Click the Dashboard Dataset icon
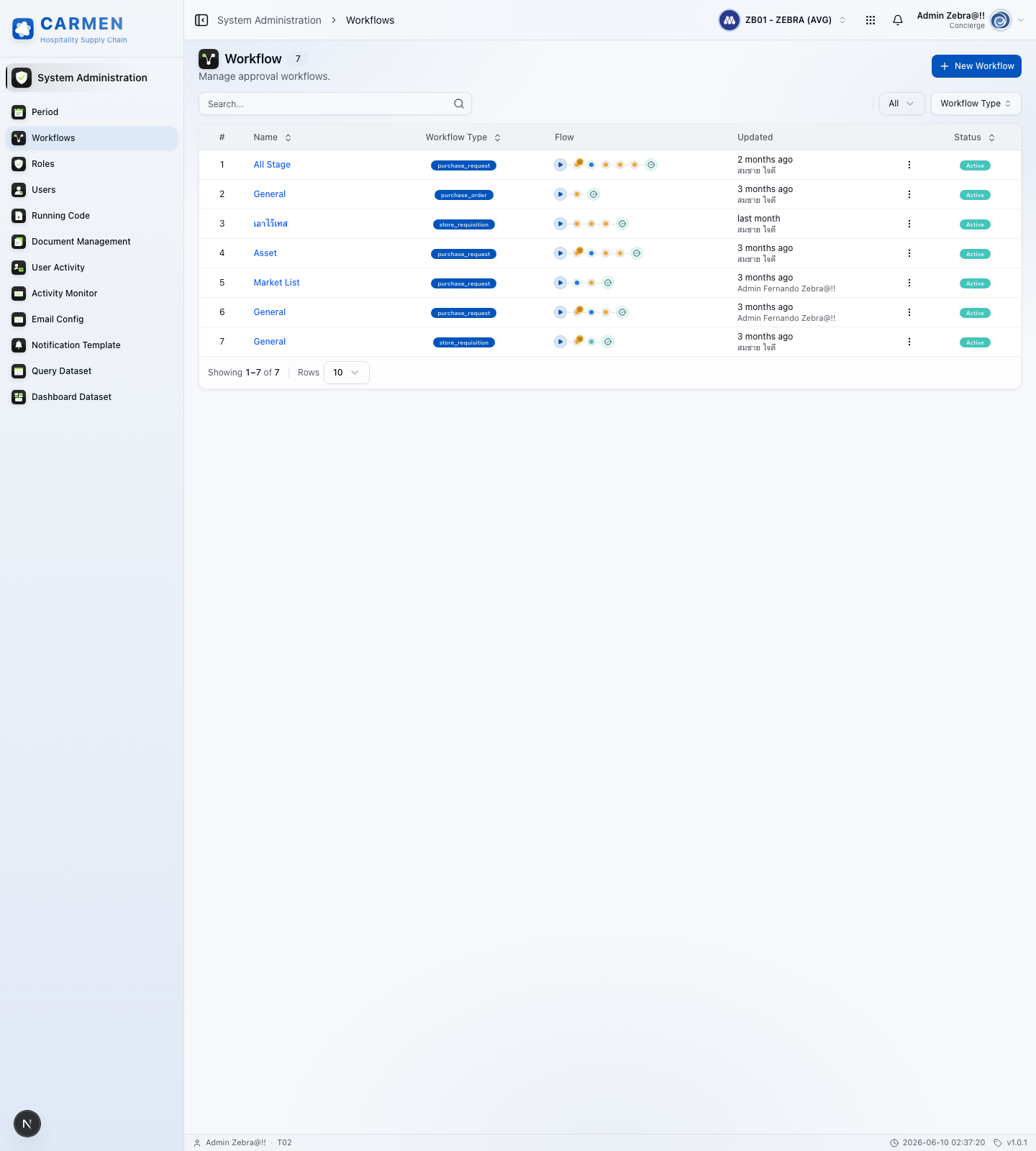This screenshot has height=1151, width=1036. pos(19,397)
